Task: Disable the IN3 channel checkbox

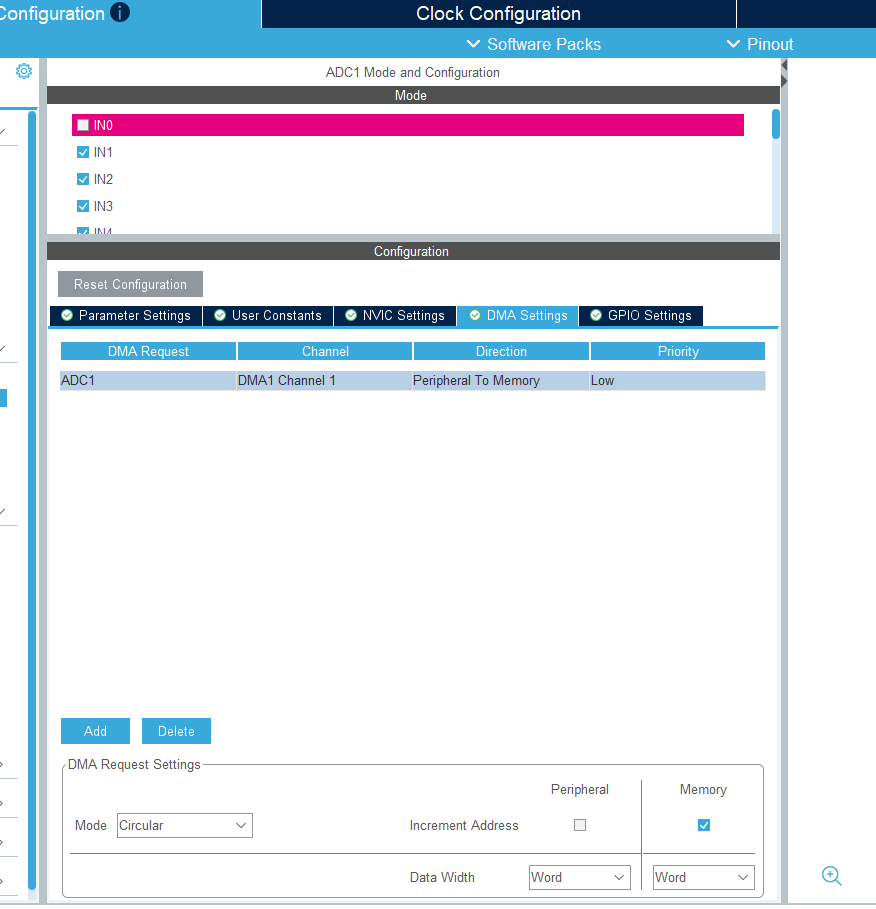Action: (83, 206)
